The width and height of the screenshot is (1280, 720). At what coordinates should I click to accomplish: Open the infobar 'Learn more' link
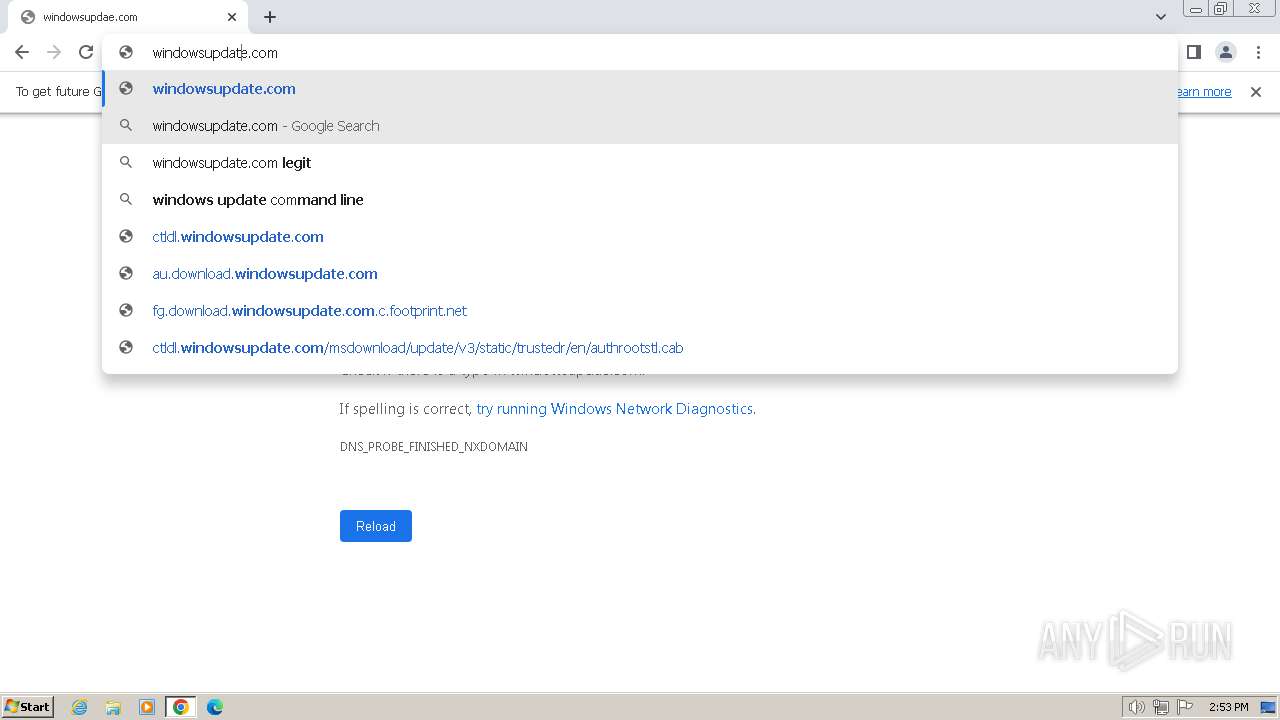(1204, 92)
